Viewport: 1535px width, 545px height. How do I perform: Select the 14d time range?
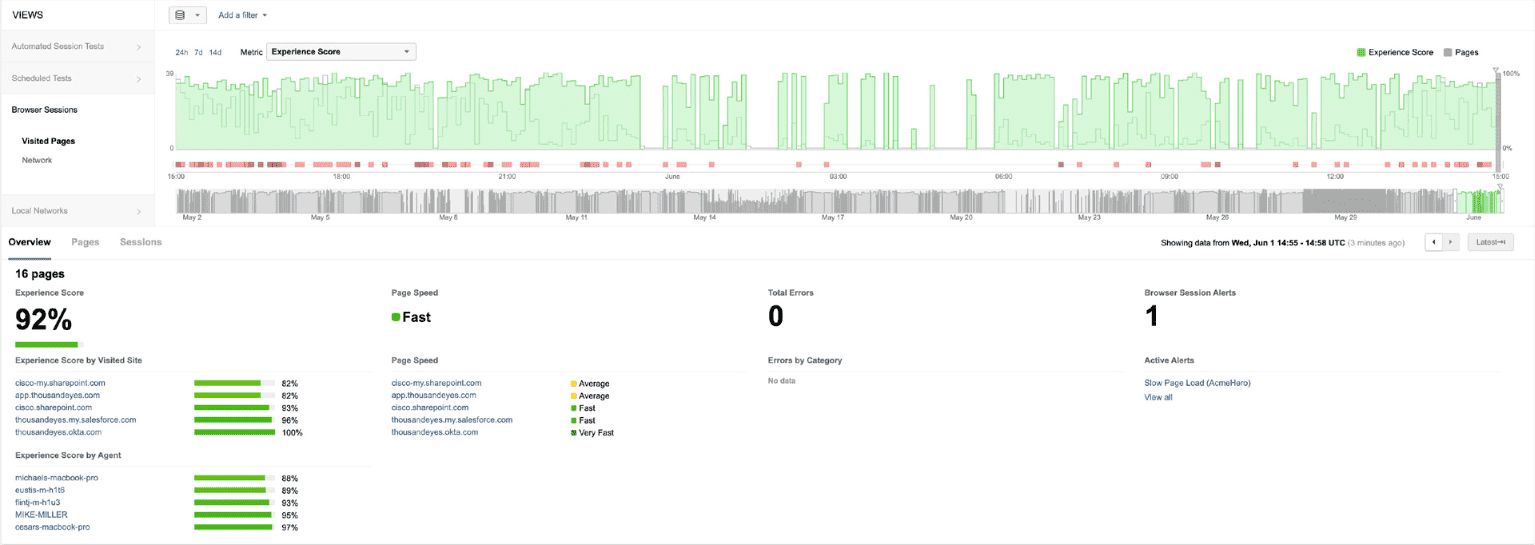pyautogui.click(x=215, y=52)
